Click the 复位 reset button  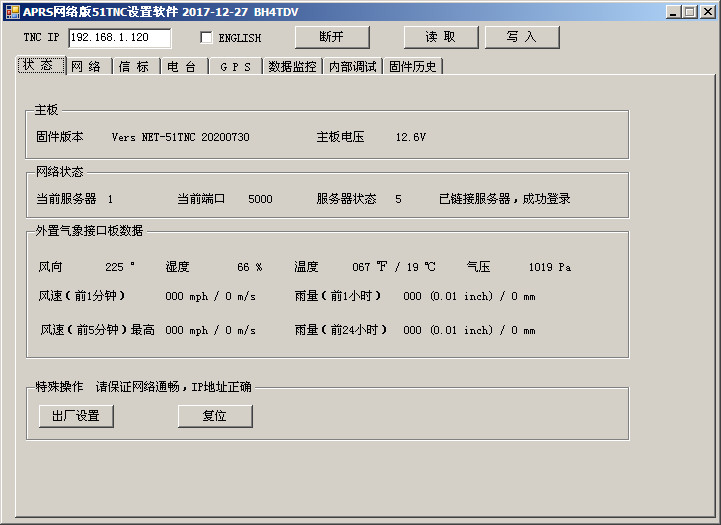[x=215, y=416]
